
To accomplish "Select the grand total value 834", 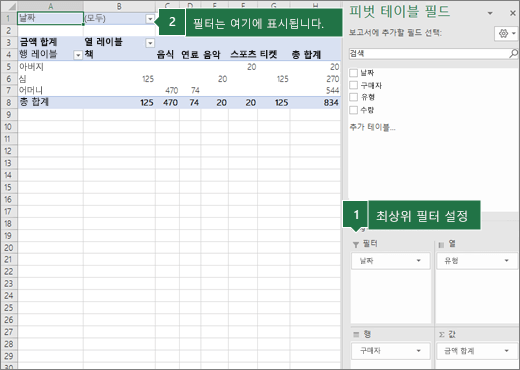I will click(x=315, y=102).
